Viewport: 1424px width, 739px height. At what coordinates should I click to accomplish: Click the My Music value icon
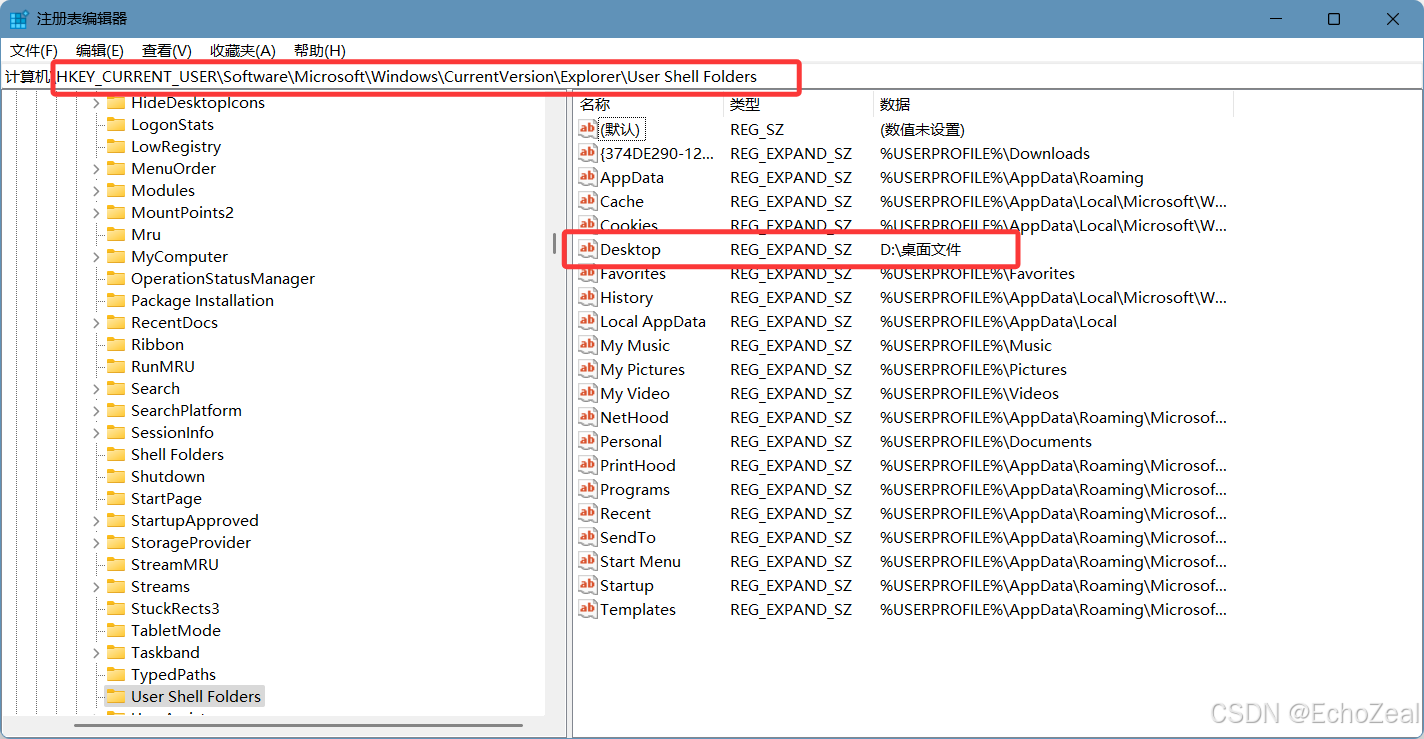pos(588,345)
